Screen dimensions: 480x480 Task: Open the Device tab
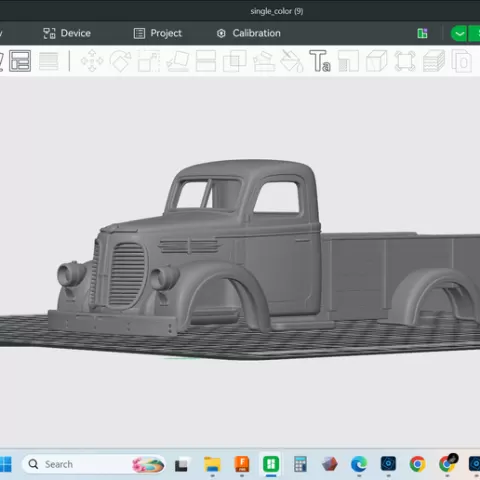pyautogui.click(x=67, y=33)
